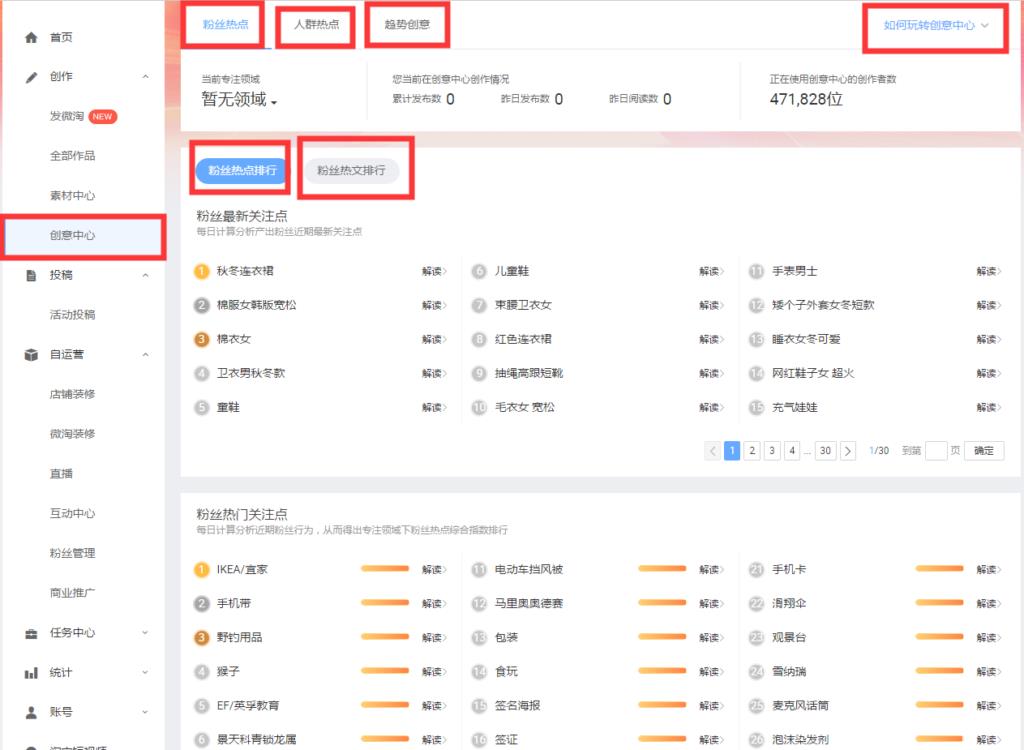The height and width of the screenshot is (750, 1024).
Task: Open 店铺装修 in the sidebar
Action: (72, 395)
